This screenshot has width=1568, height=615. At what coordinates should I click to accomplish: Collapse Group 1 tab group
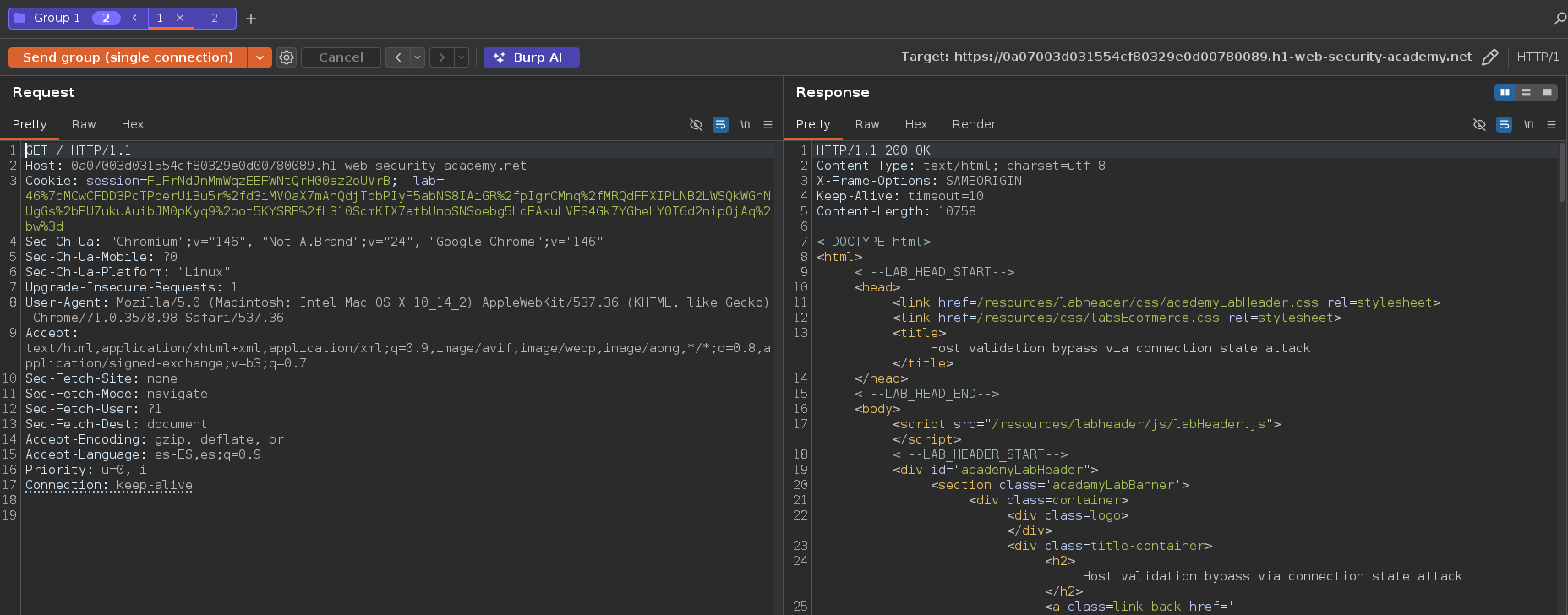pyautogui.click(x=134, y=18)
